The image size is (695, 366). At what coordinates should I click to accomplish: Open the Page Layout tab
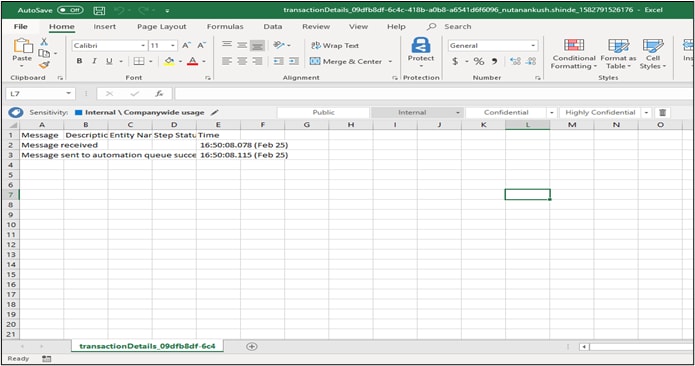coord(161,27)
